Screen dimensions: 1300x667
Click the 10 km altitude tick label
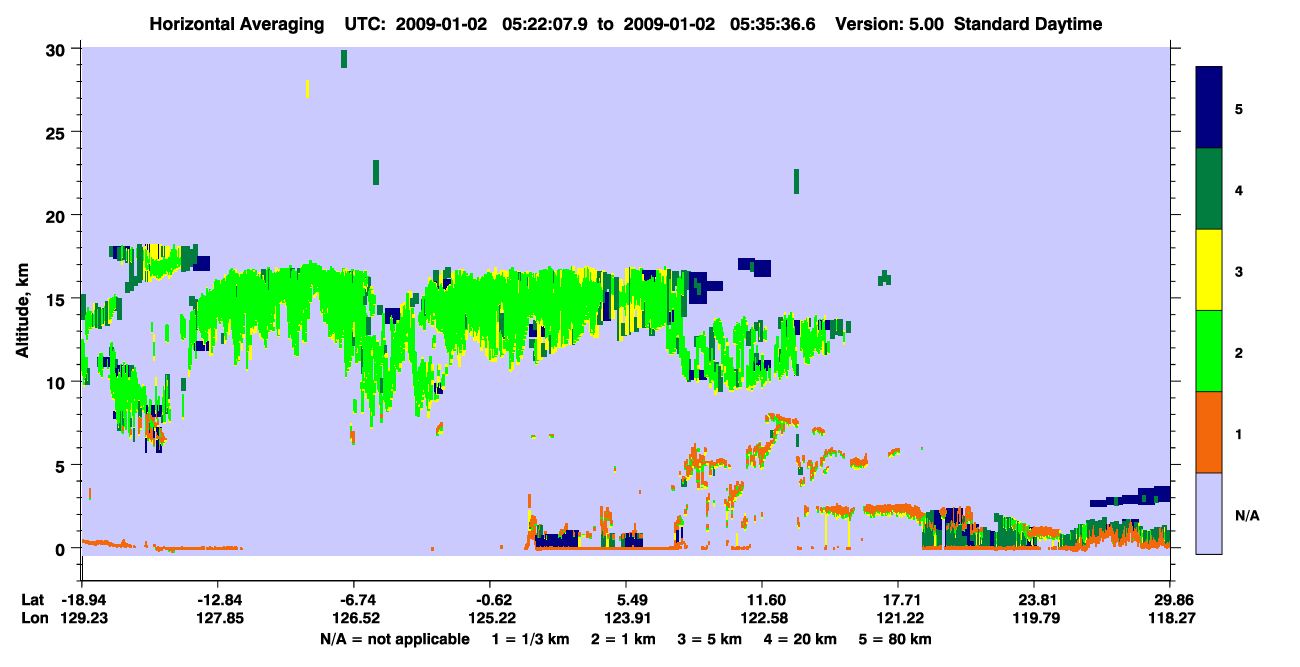pos(57,382)
